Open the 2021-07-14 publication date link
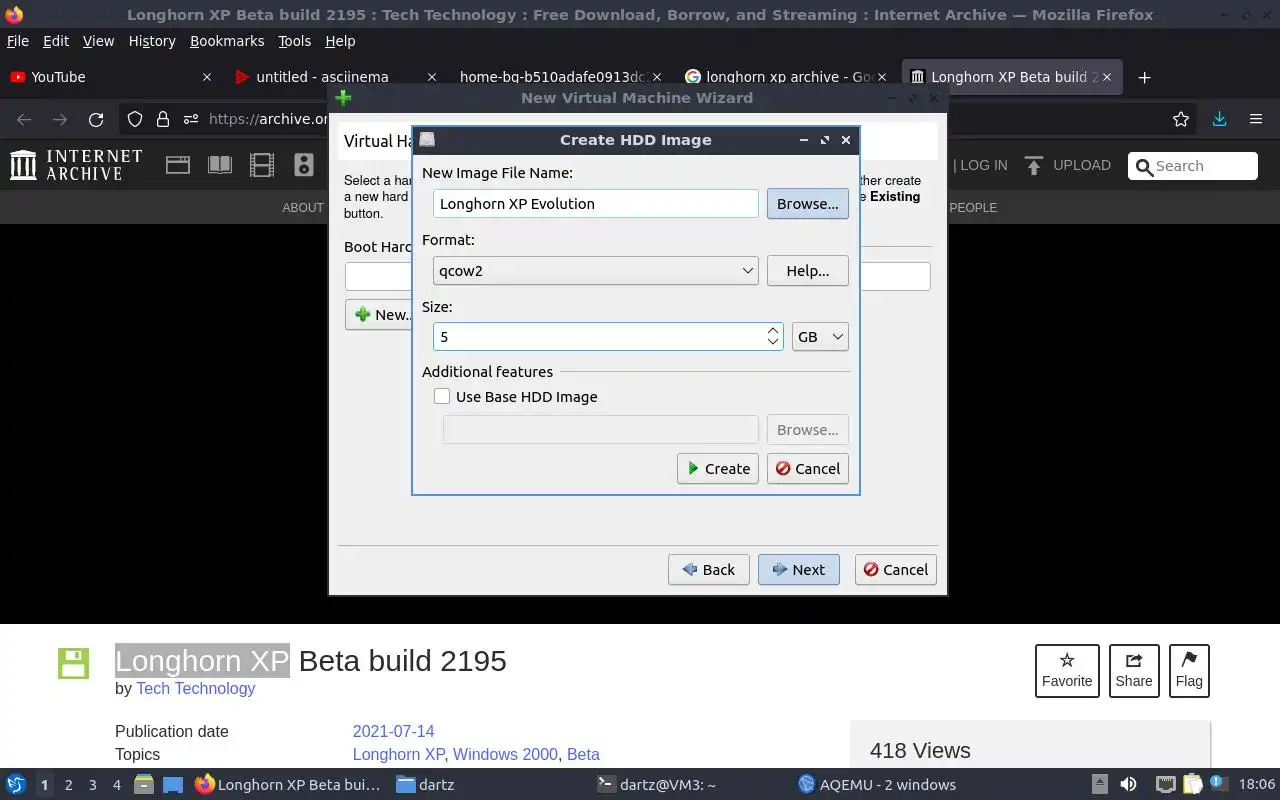This screenshot has width=1280, height=800. point(394,731)
